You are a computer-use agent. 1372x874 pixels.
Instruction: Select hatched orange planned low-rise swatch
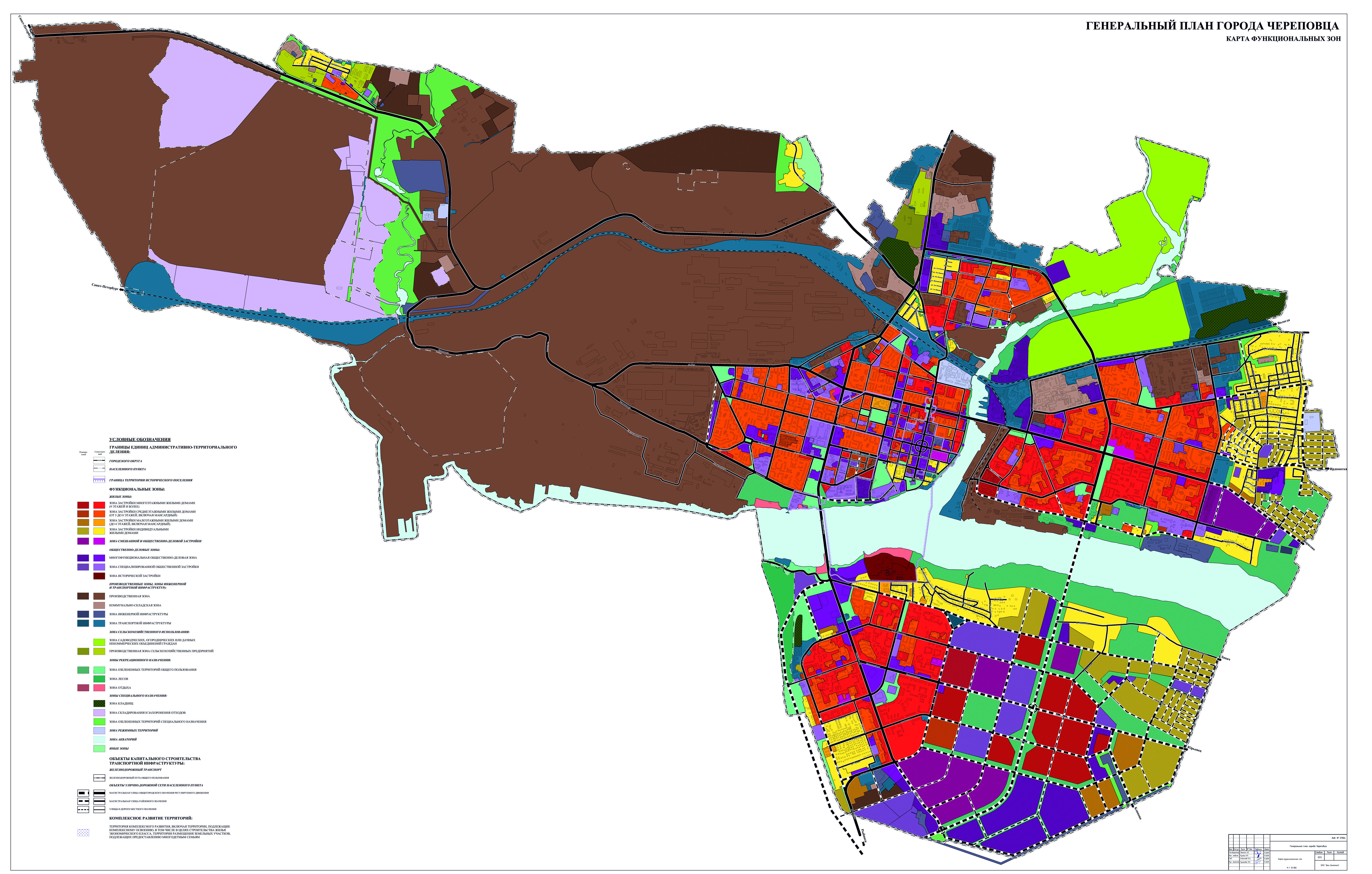(x=83, y=522)
